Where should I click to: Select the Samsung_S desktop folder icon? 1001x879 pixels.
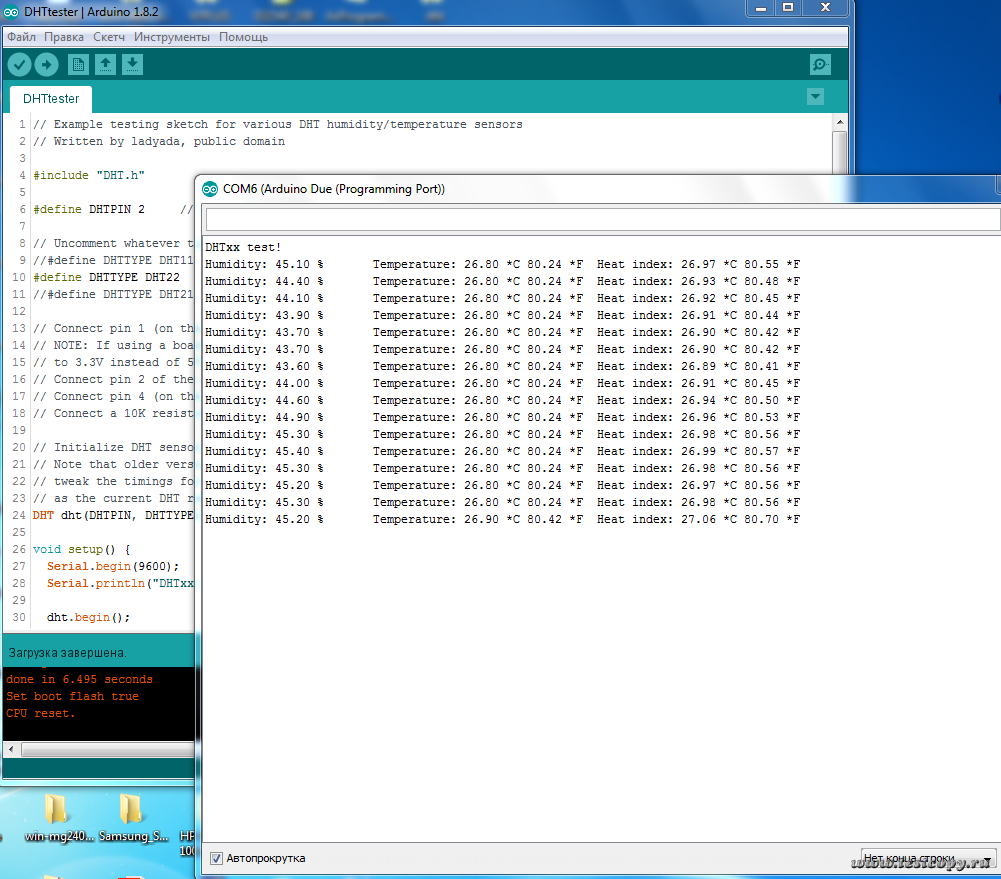130,810
